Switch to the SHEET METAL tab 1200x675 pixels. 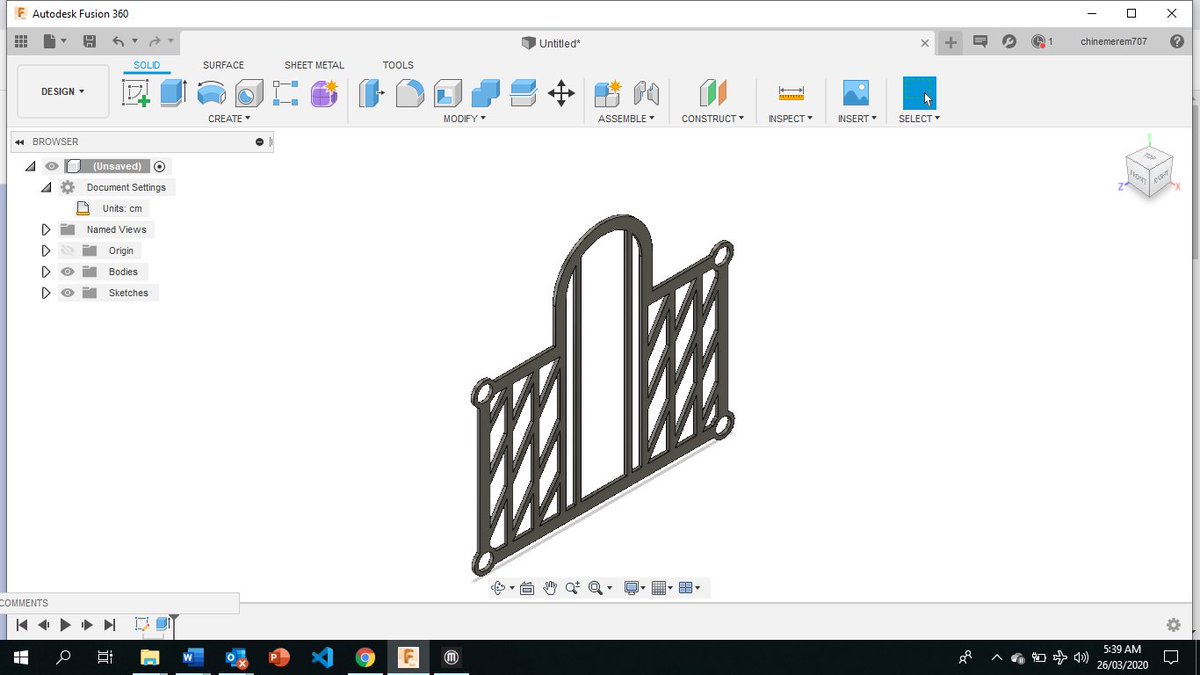(314, 65)
